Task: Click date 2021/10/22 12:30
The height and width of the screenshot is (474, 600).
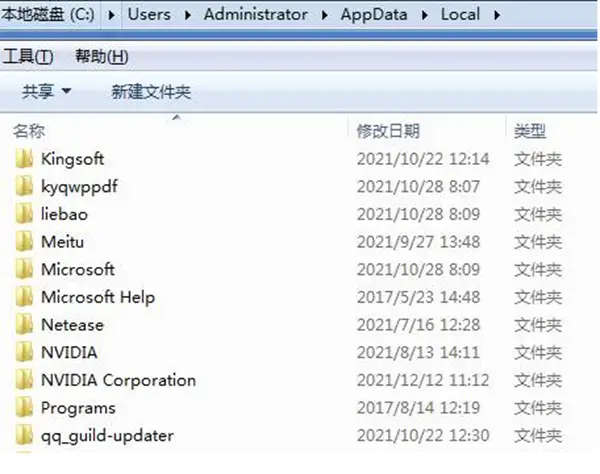Action: [423, 435]
